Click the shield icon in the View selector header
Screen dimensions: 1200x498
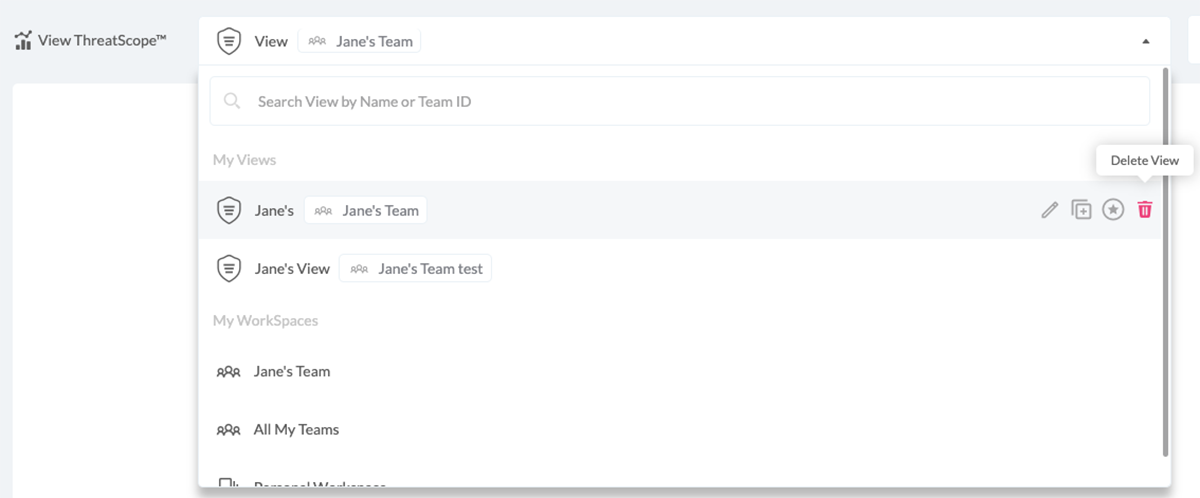(x=229, y=42)
